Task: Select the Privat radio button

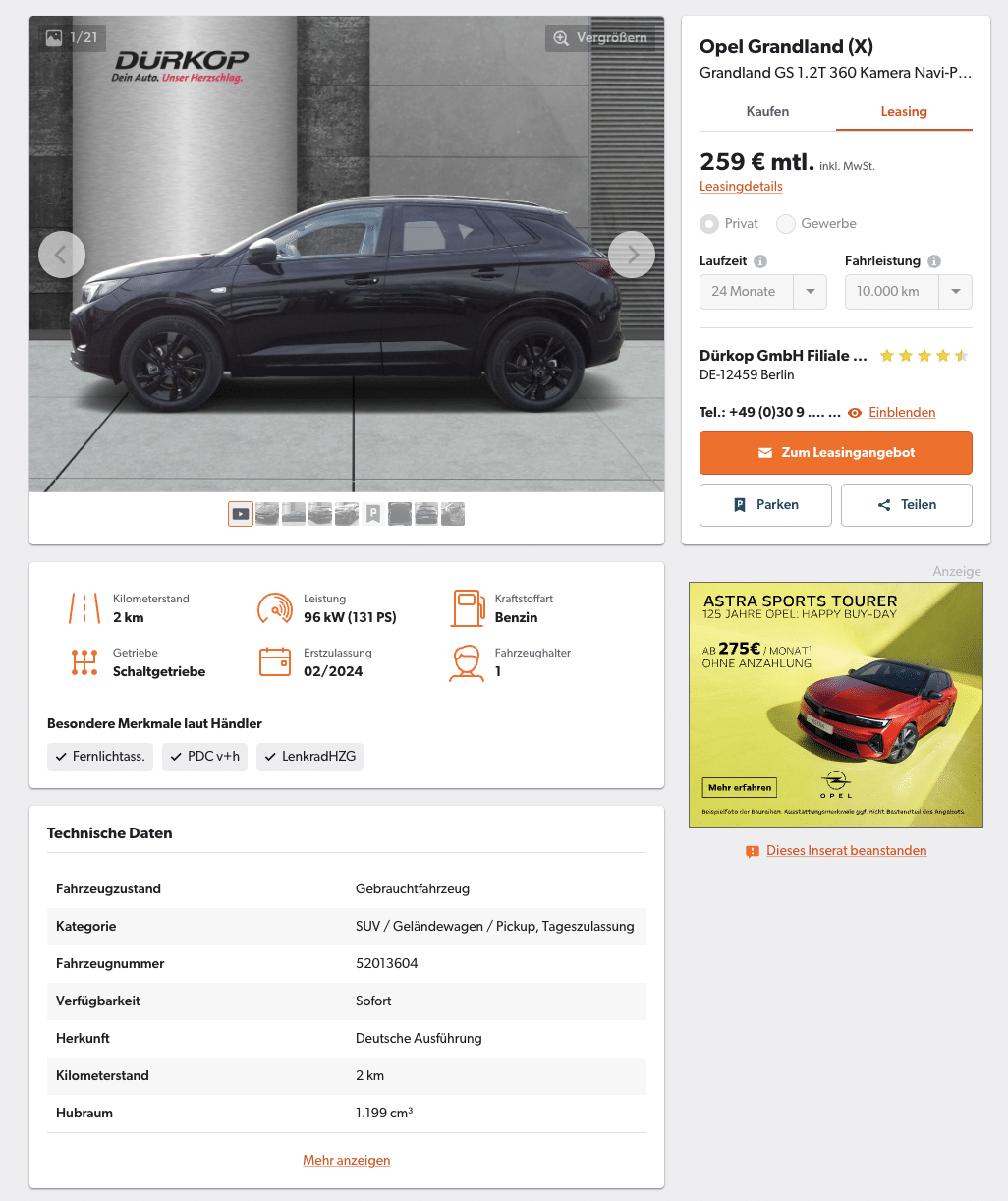Action: pos(709,224)
